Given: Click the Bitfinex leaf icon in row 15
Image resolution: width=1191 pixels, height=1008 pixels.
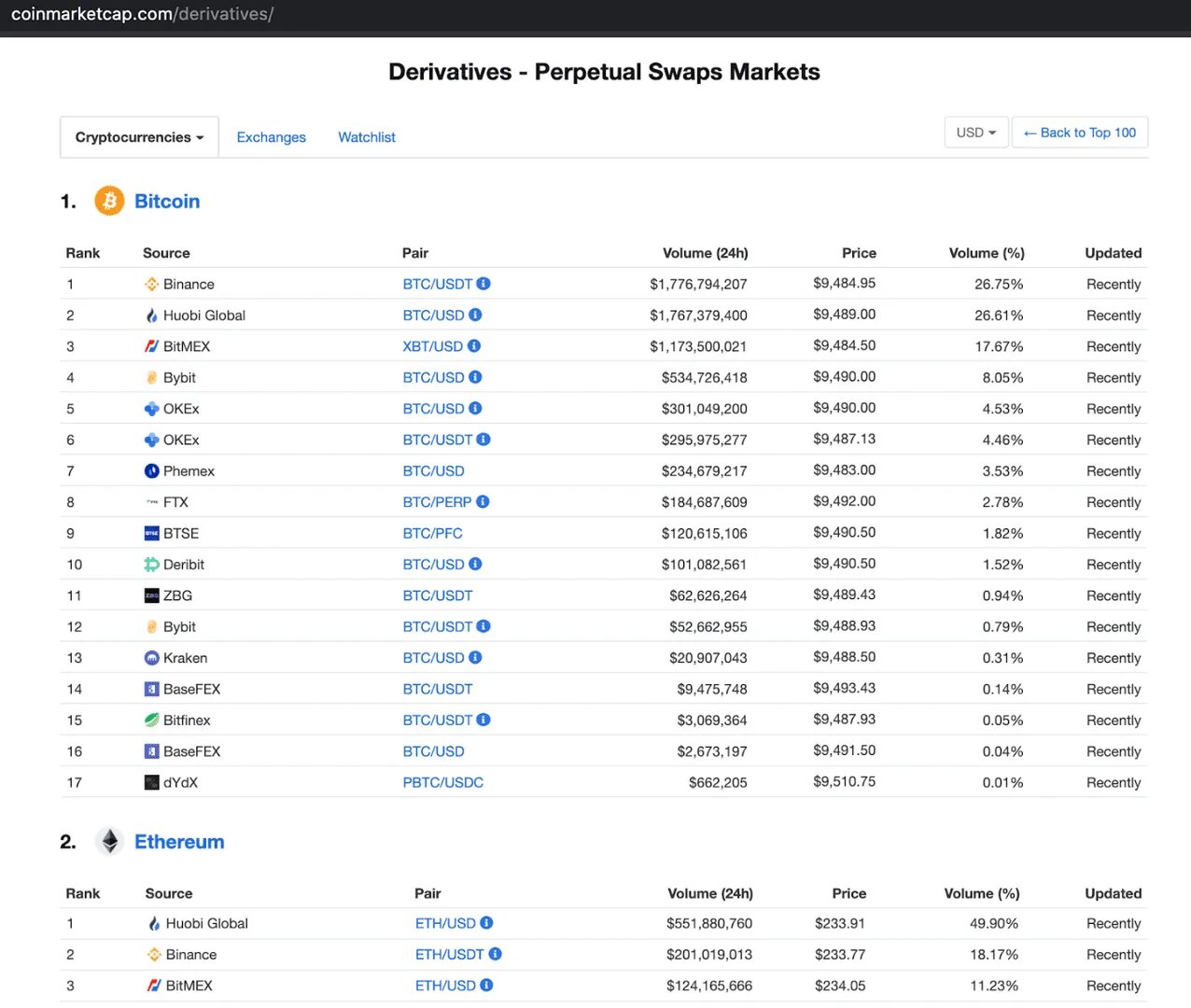Looking at the screenshot, I should tap(152, 720).
